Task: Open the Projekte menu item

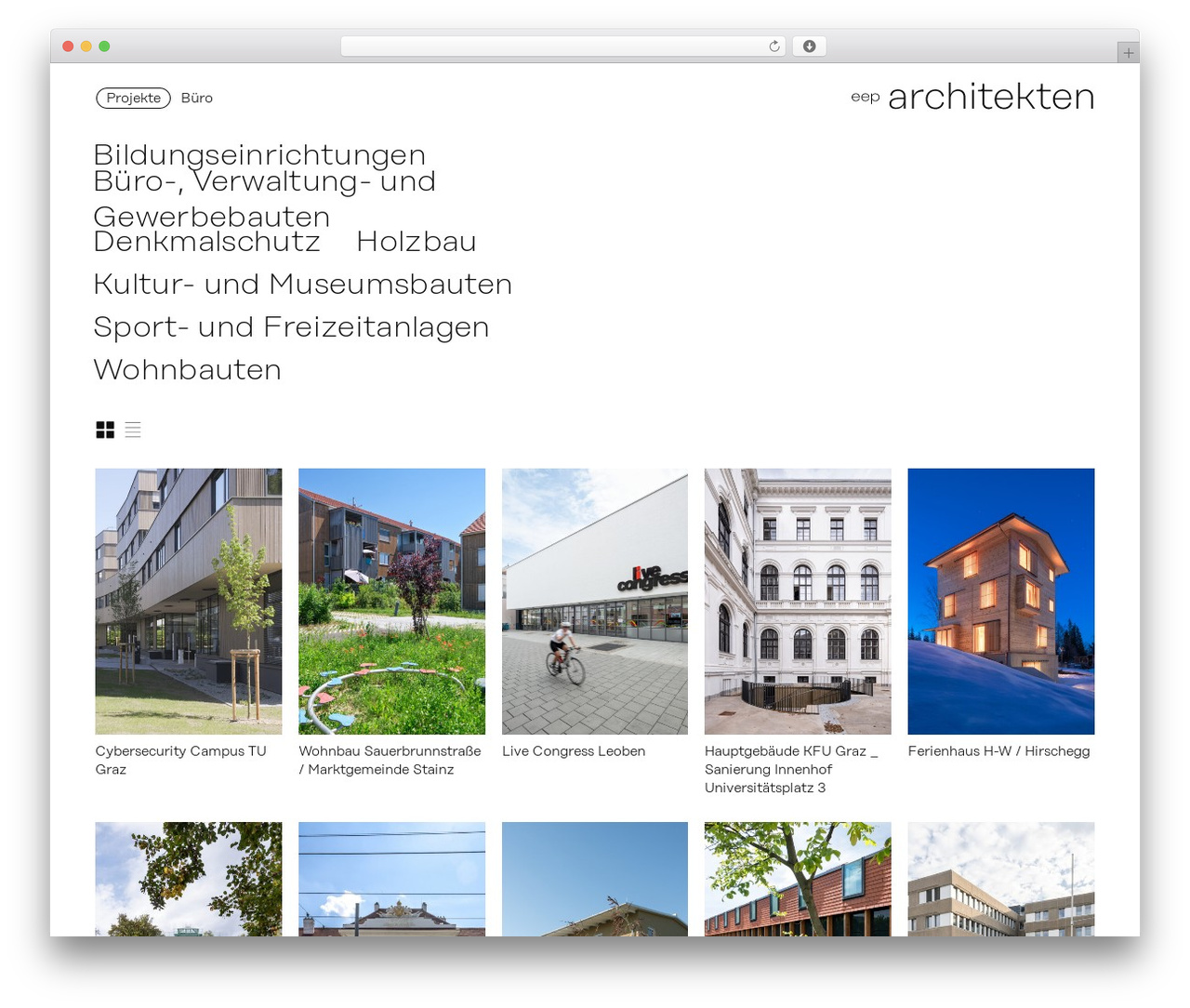Action: coord(134,98)
